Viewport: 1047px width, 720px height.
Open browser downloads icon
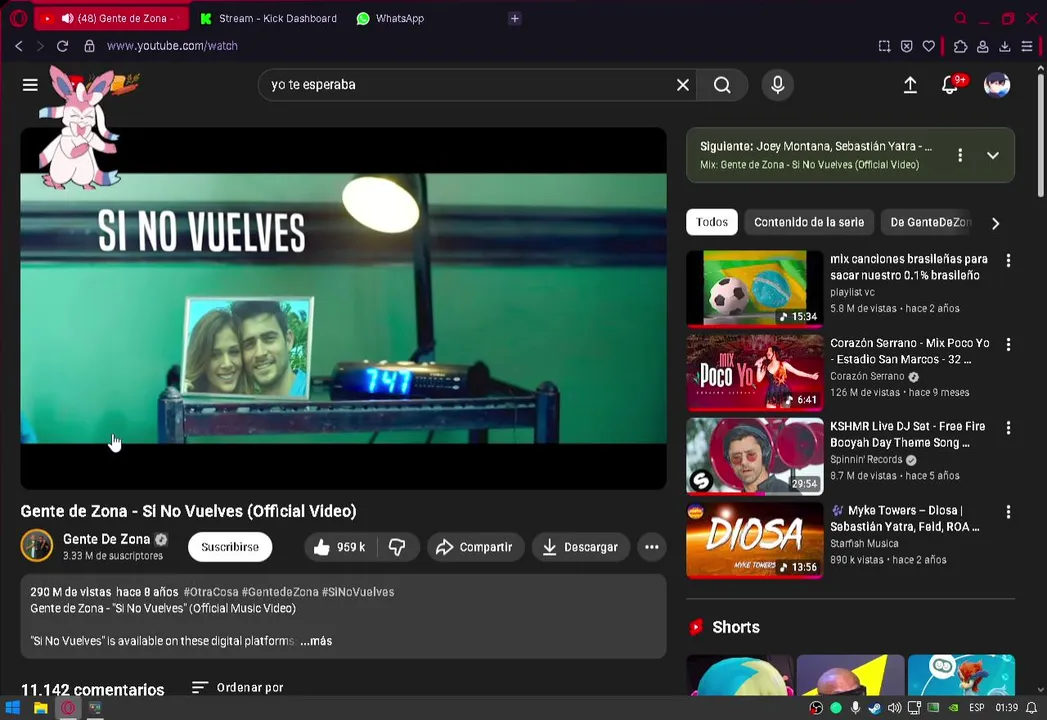tap(1004, 46)
